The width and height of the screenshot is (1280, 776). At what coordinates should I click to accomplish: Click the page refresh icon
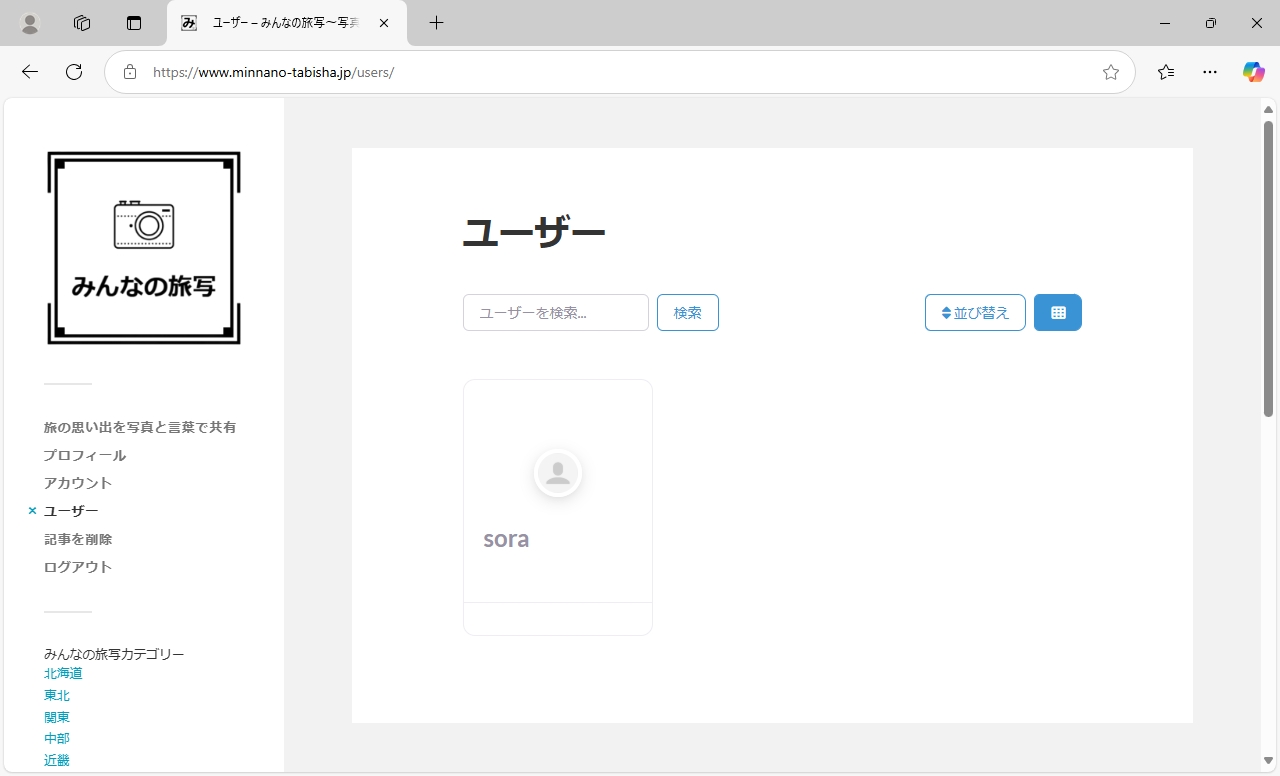74,72
